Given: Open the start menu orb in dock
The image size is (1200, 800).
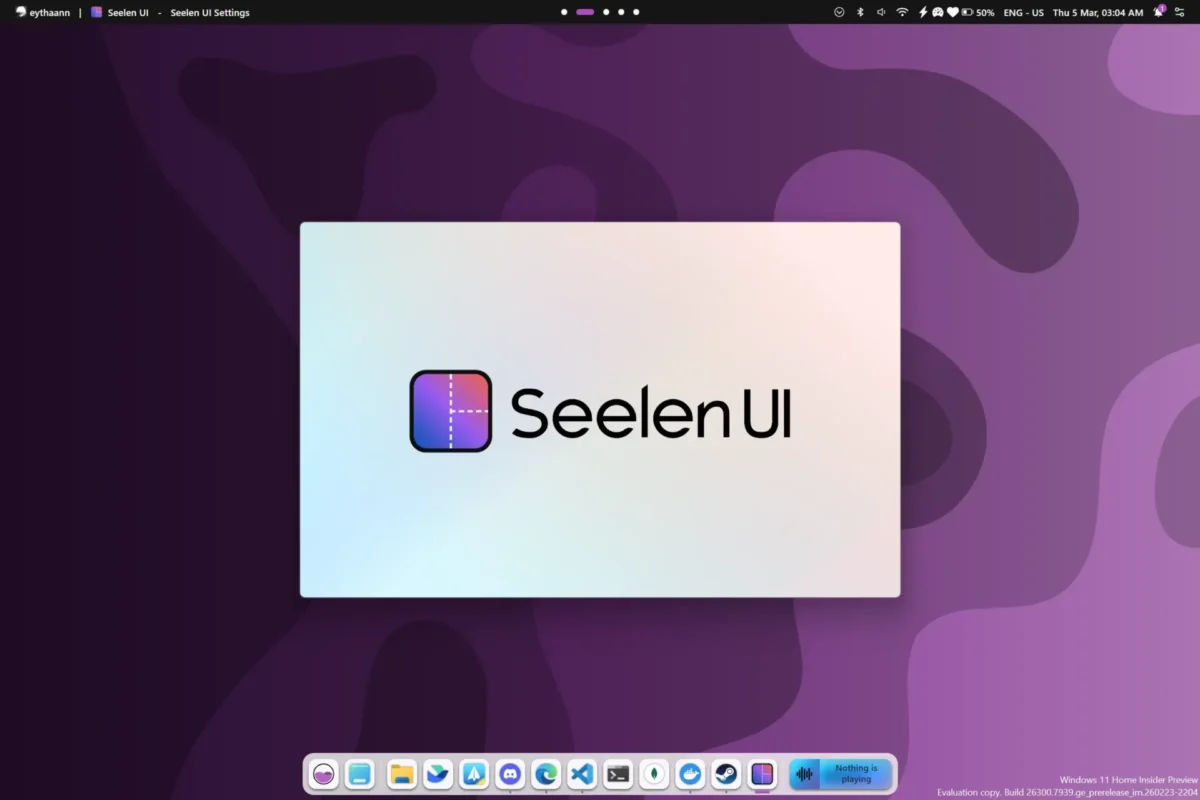Looking at the screenshot, I should 323,774.
